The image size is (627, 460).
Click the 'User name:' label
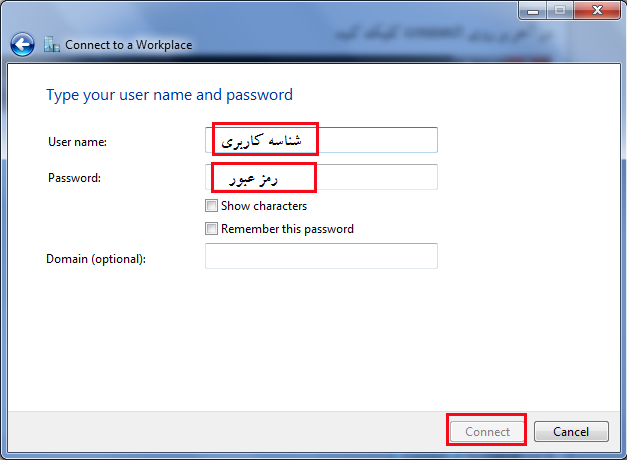click(78, 142)
